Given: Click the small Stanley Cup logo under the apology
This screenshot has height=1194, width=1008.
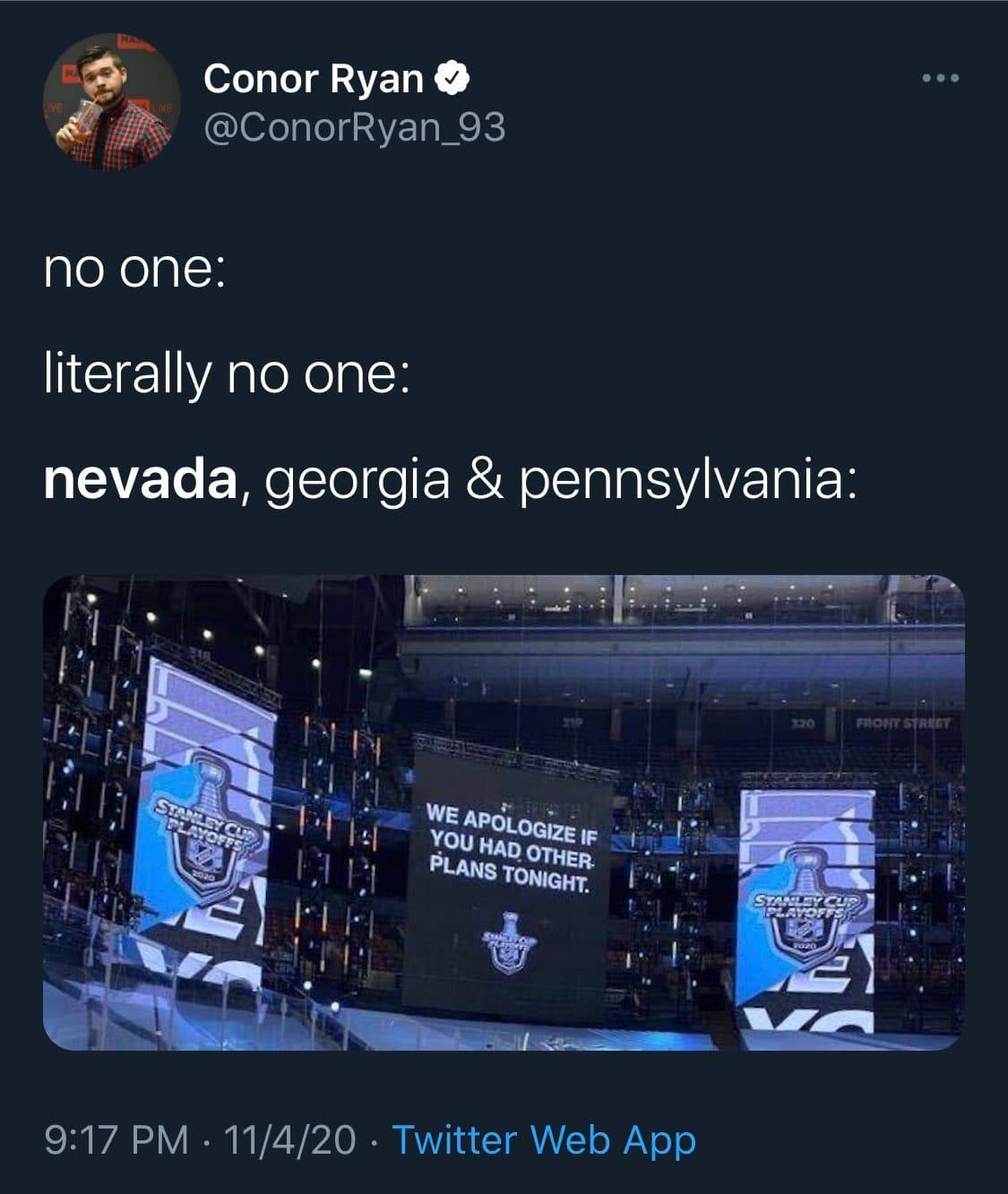Looking at the screenshot, I should tap(509, 942).
